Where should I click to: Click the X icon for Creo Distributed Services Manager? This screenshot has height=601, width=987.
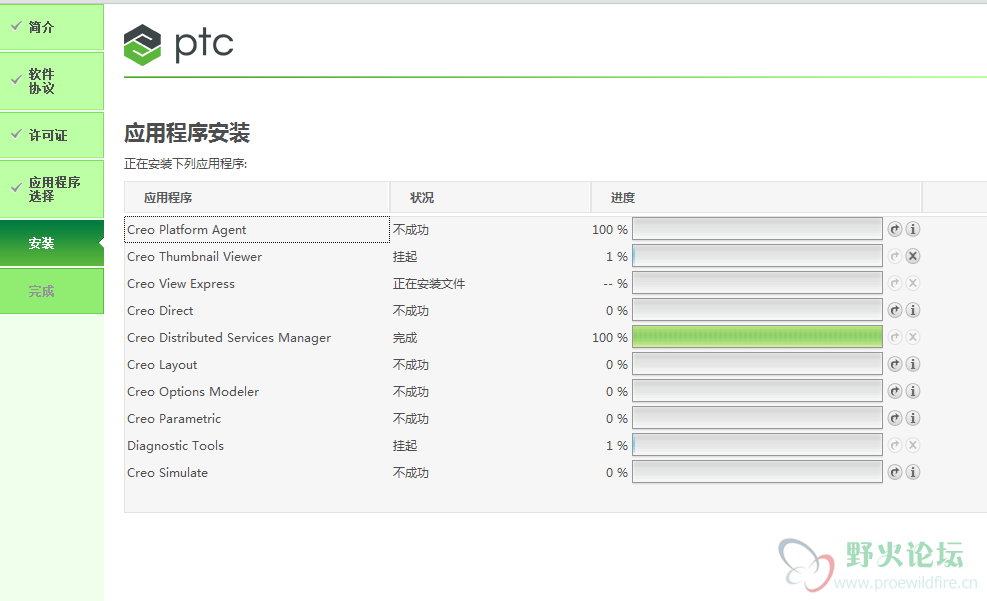click(913, 337)
